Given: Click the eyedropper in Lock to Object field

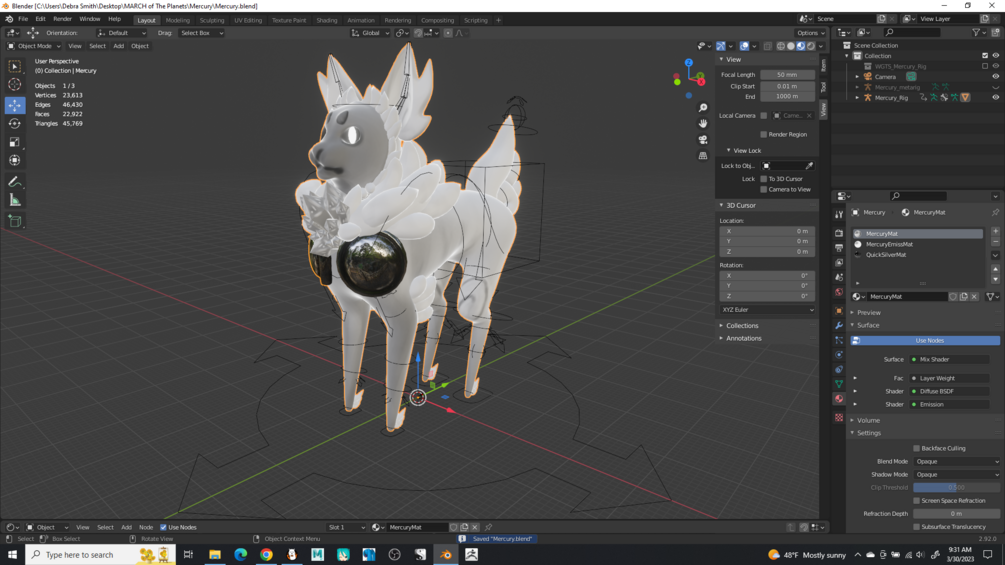Looking at the screenshot, I should pyautogui.click(x=810, y=166).
